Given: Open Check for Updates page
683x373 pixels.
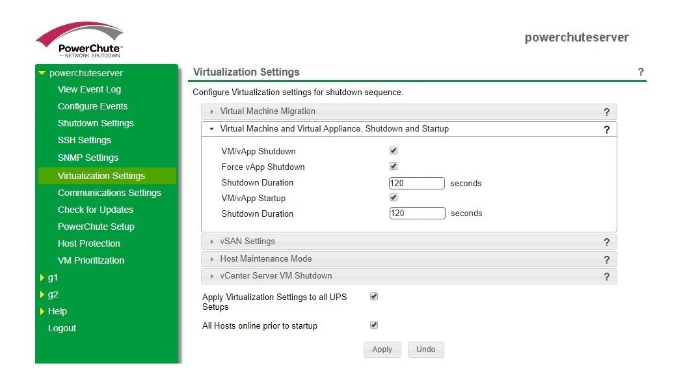Looking at the screenshot, I should click(x=95, y=210).
